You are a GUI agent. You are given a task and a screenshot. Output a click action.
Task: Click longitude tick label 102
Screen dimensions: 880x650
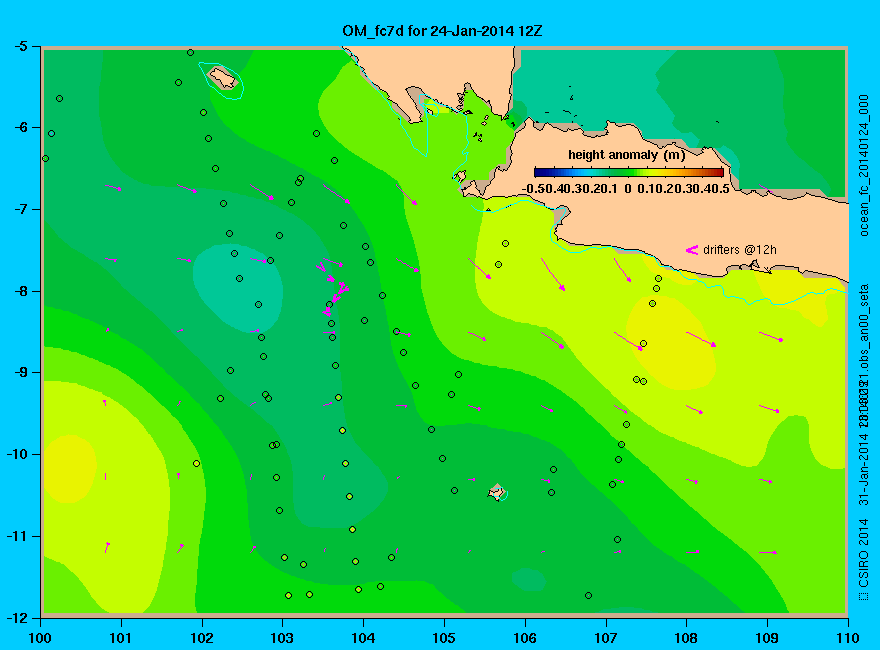pos(201,638)
